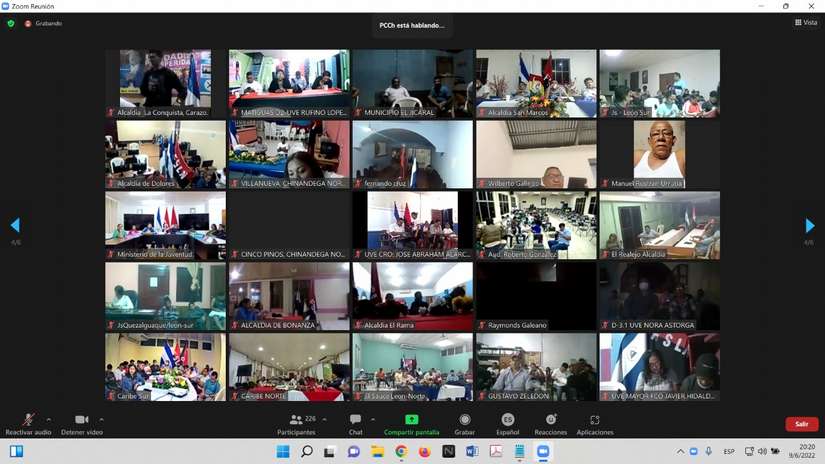
Task: Expand the chevron next to Participantes
Action: click(x=325, y=420)
